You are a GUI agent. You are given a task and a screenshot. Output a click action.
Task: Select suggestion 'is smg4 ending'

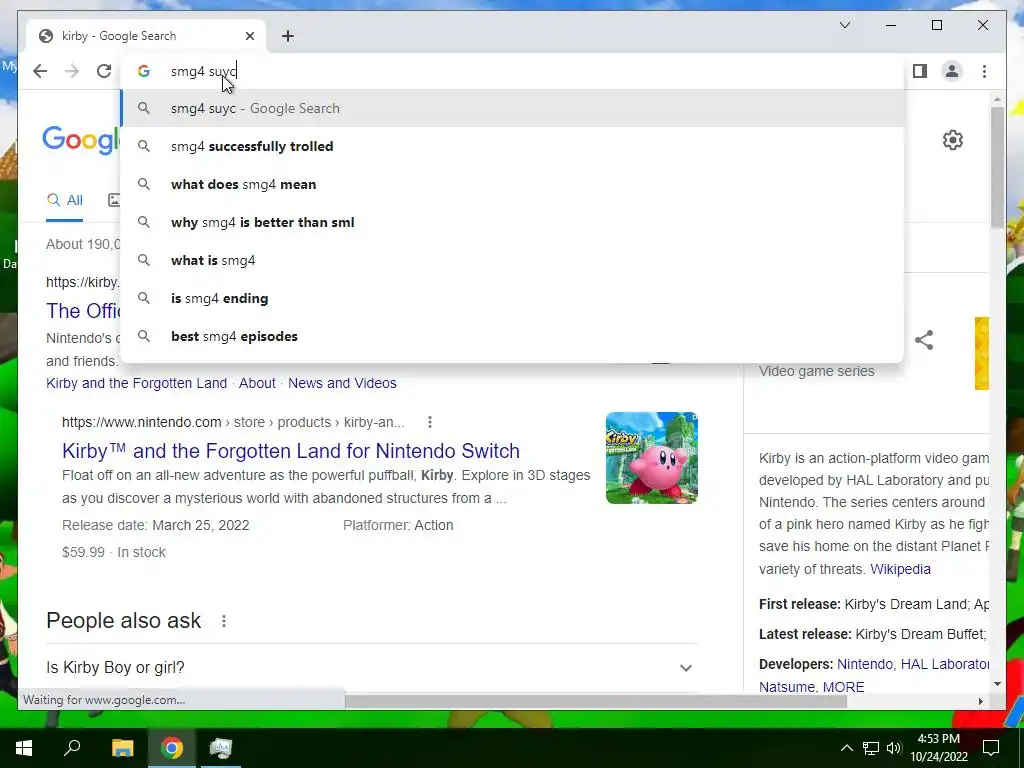(x=513, y=298)
